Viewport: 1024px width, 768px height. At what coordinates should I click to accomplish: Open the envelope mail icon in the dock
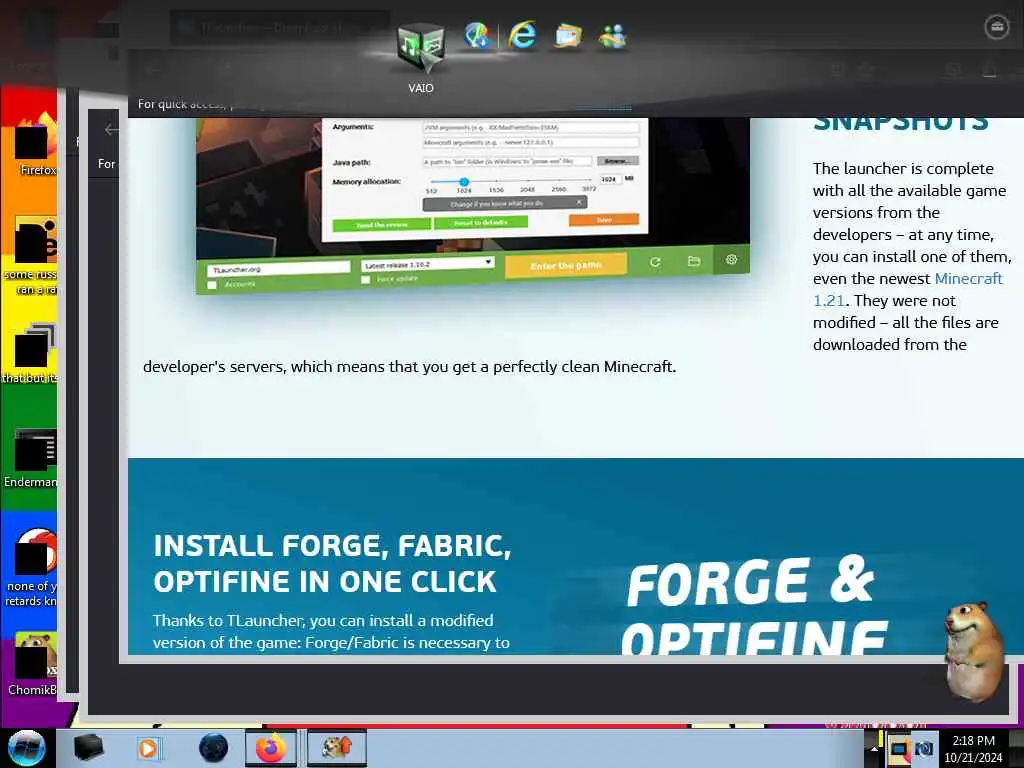click(568, 36)
